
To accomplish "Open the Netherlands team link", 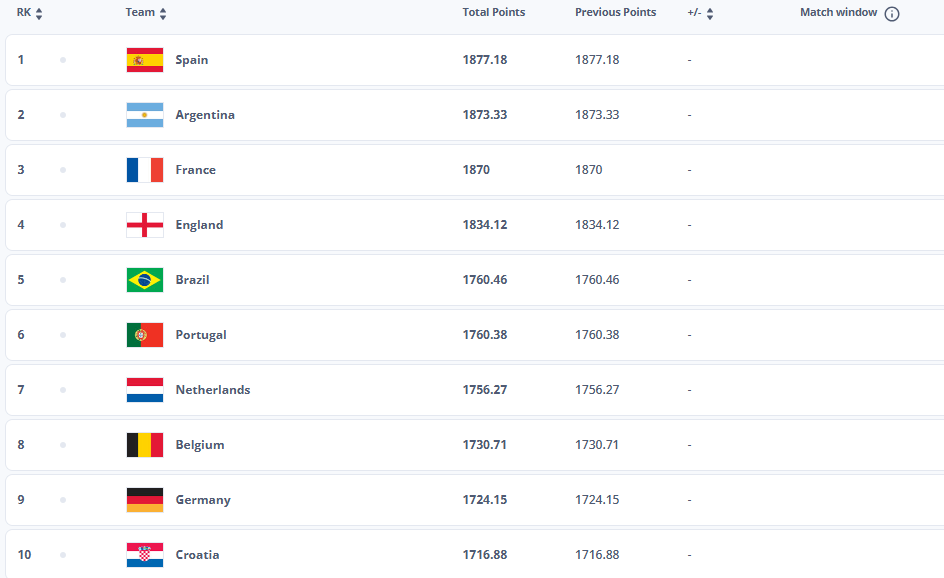I will (x=212, y=390).
